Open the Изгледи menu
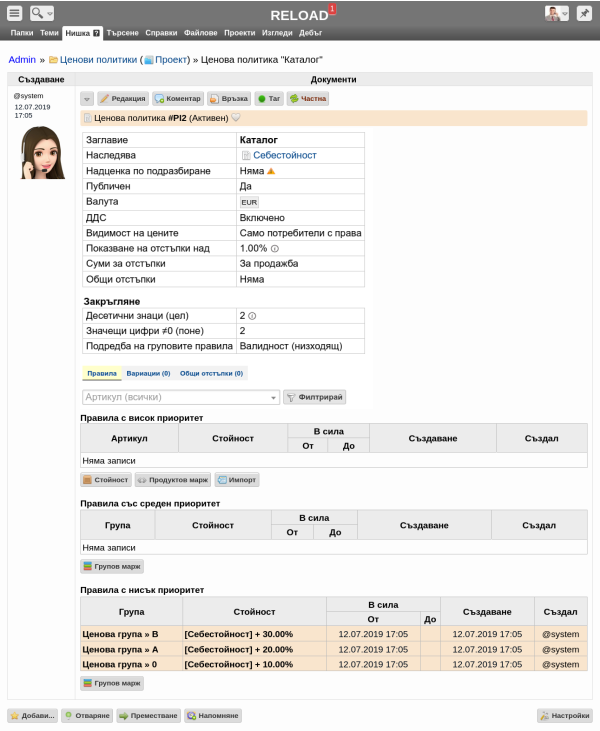The height and width of the screenshot is (731, 600). point(277,33)
